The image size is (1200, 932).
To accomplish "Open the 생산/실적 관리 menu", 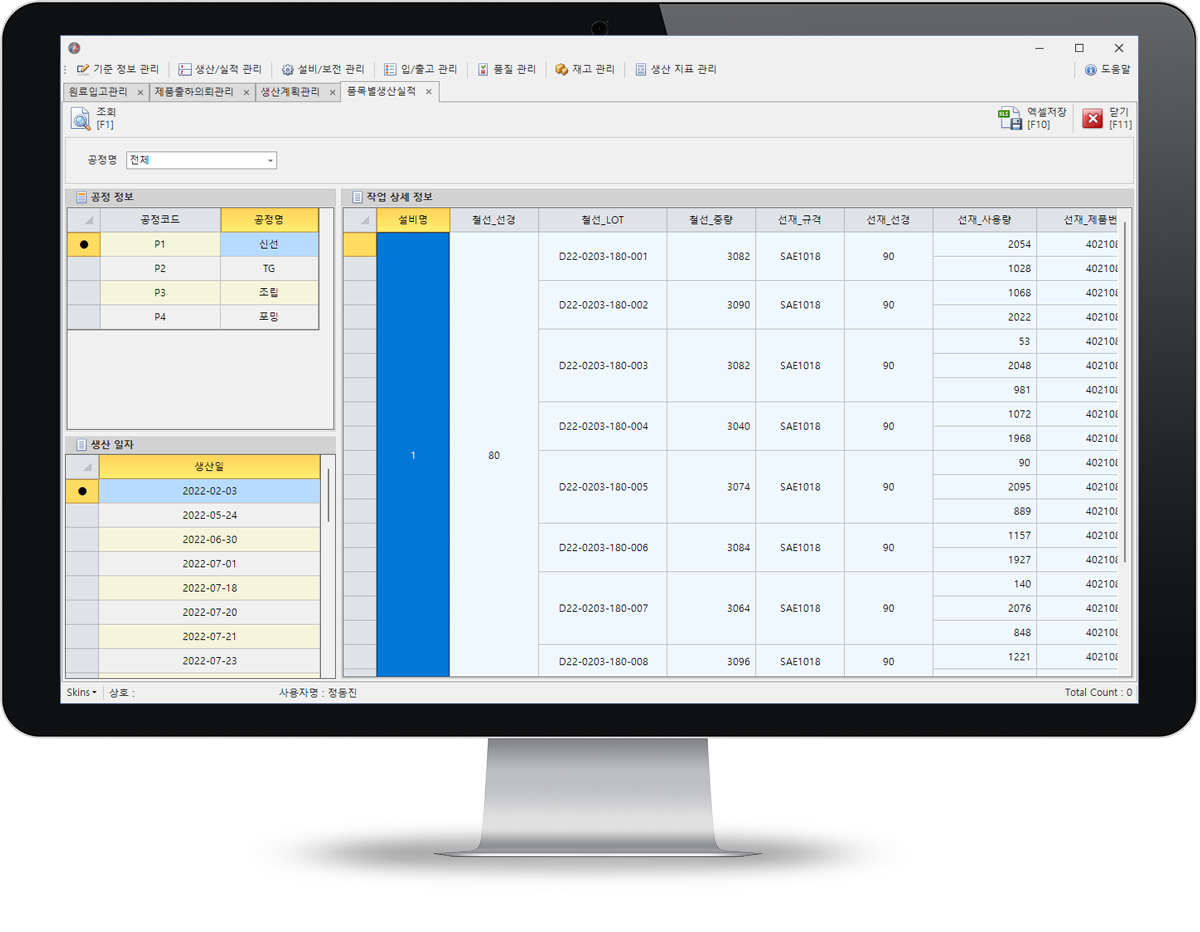I will click(x=220, y=70).
